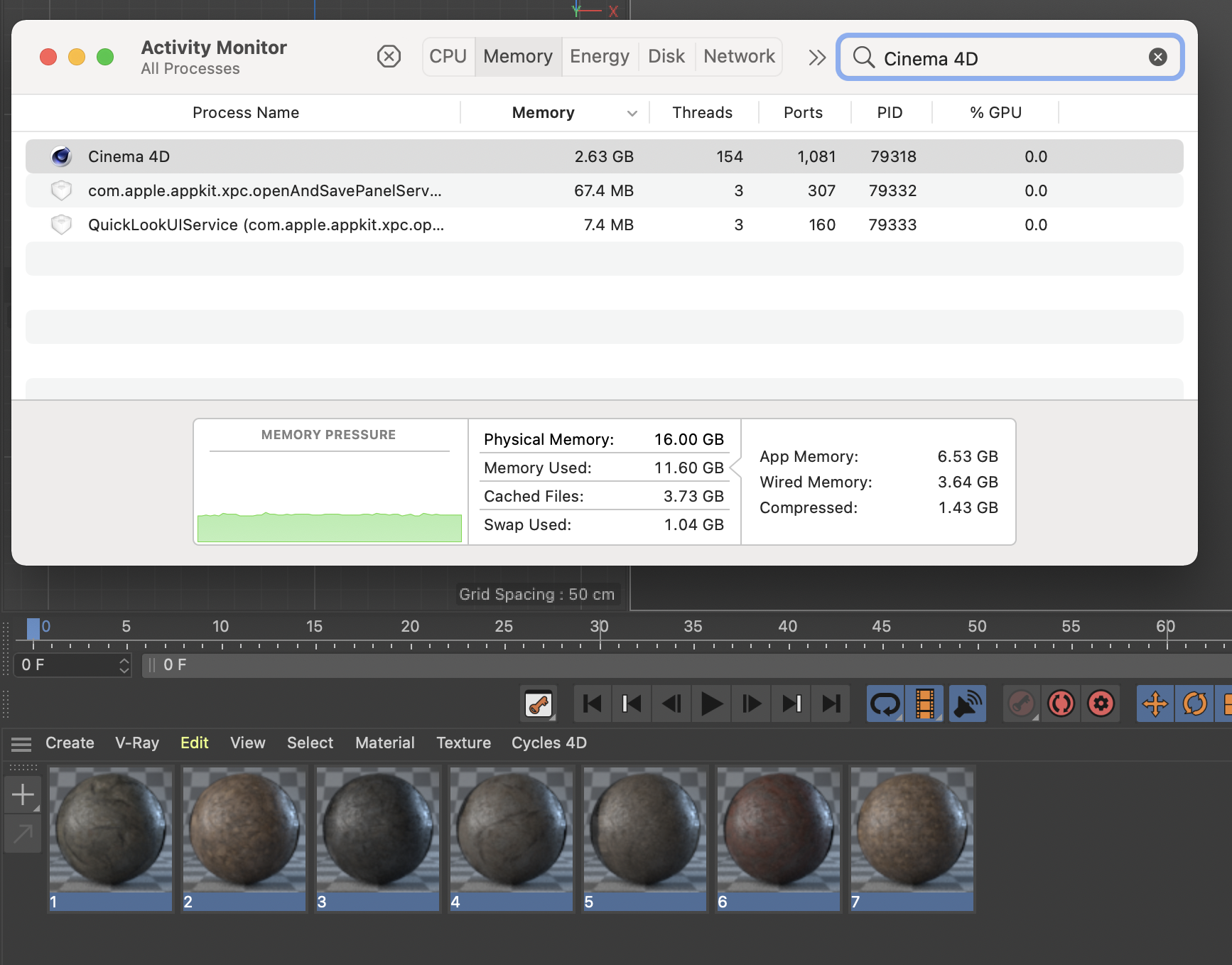Image resolution: width=1232 pixels, height=965 pixels.
Task: Sort by PID column header
Action: (x=890, y=112)
